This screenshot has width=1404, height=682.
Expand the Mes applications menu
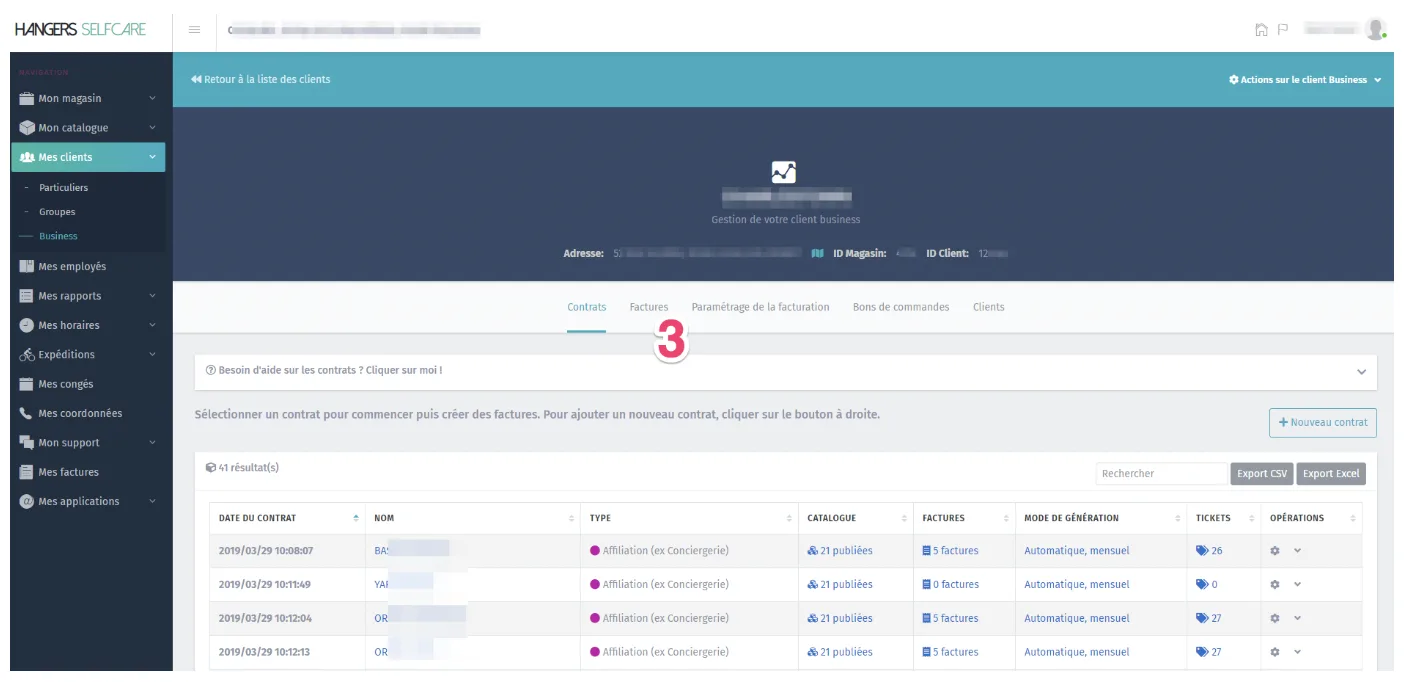(x=152, y=501)
